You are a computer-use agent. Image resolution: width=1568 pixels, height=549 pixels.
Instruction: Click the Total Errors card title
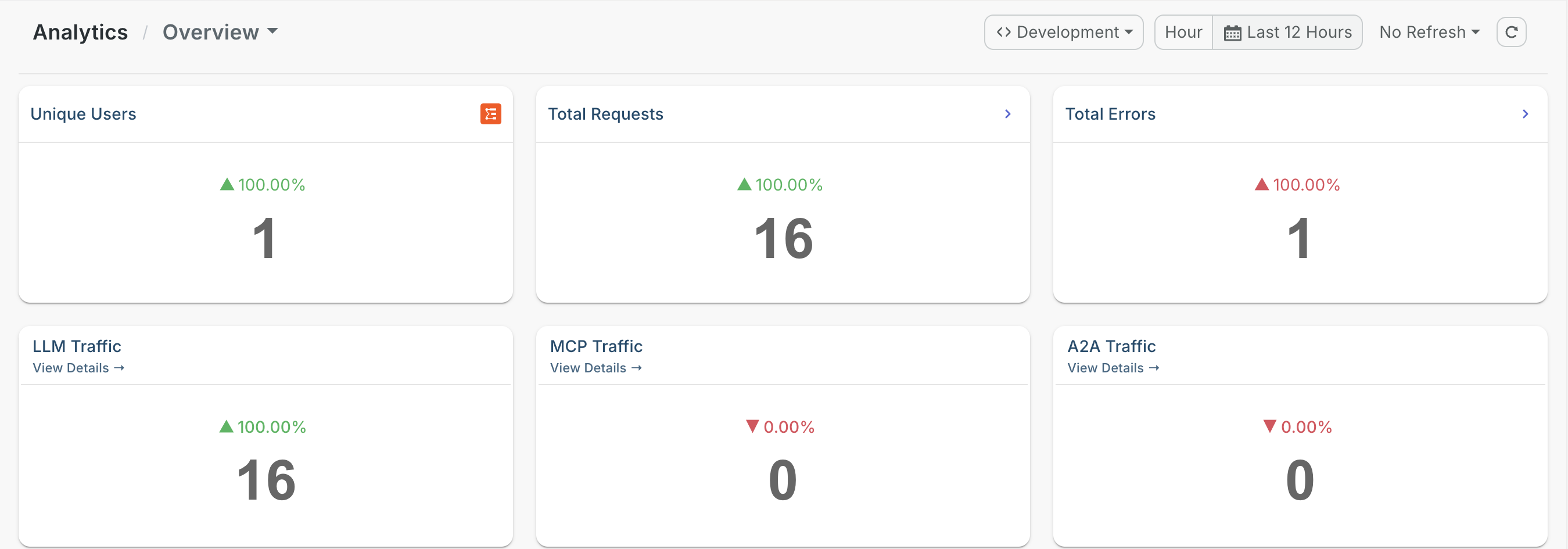click(x=1110, y=114)
